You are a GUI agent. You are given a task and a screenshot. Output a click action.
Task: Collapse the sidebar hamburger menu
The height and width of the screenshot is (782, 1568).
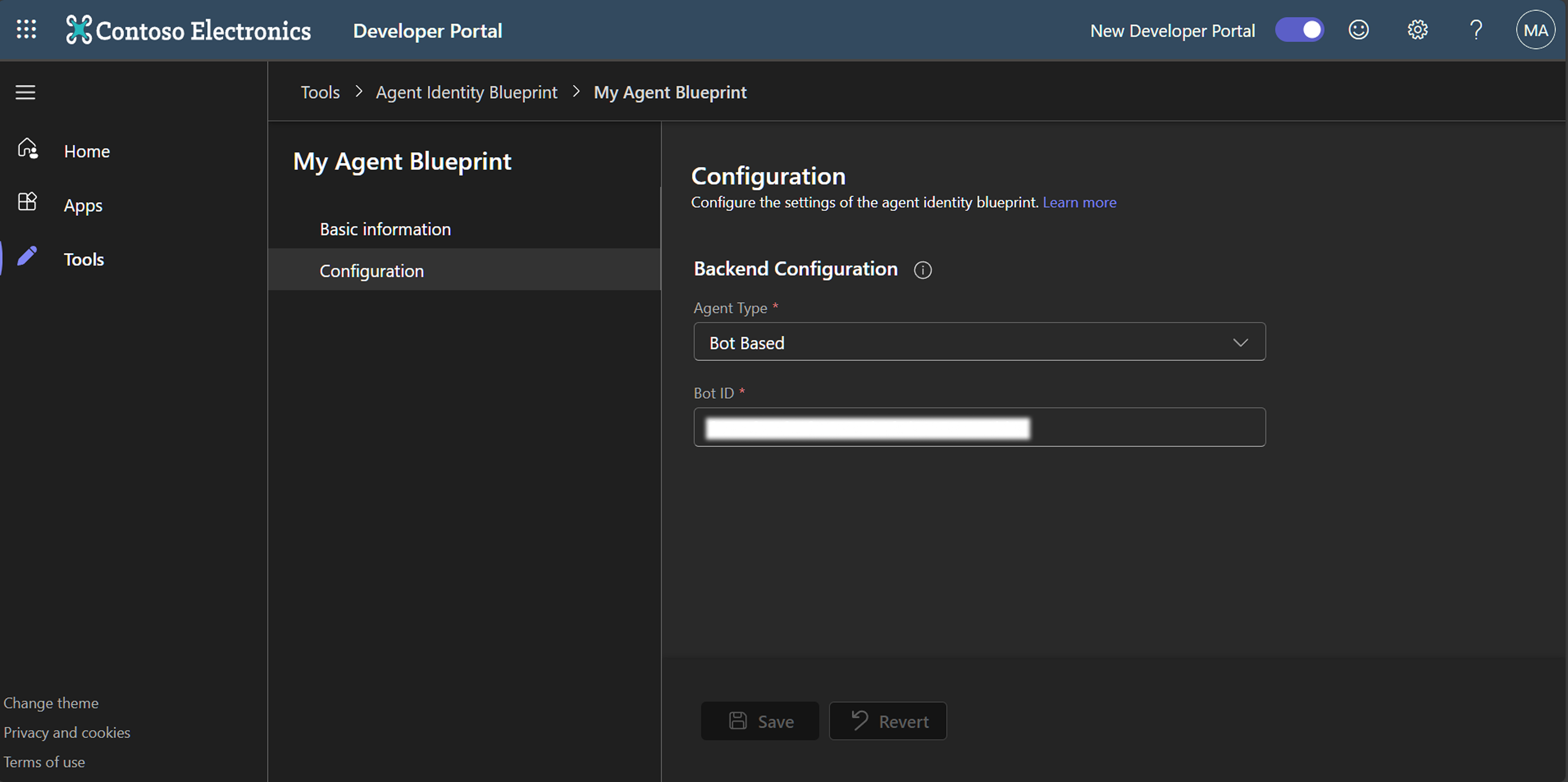pos(25,93)
